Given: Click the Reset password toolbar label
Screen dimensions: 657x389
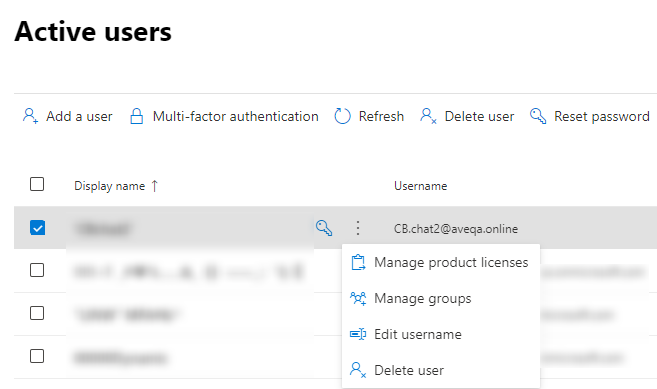Looking at the screenshot, I should click(x=602, y=116).
